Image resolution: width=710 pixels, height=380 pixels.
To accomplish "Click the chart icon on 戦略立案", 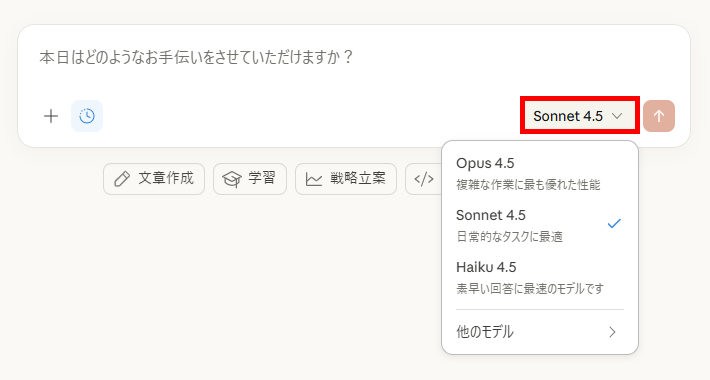I will click(314, 179).
